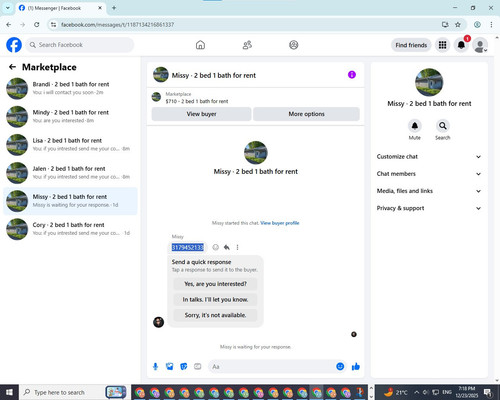Open the Groups icon in top navigation
This screenshot has width=500, height=400.
[294, 45]
